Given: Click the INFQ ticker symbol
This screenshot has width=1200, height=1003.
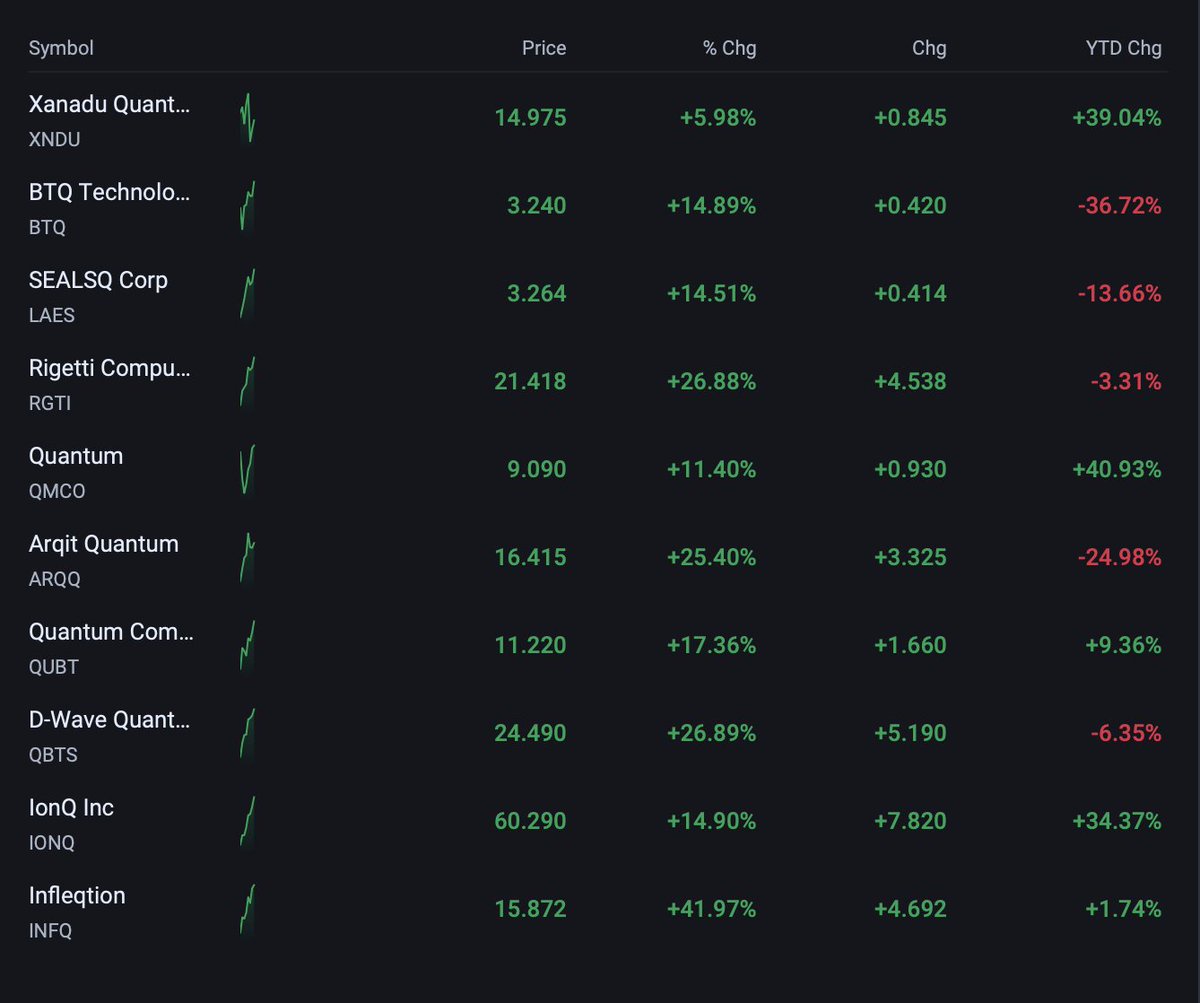Looking at the screenshot, I should tap(51, 931).
